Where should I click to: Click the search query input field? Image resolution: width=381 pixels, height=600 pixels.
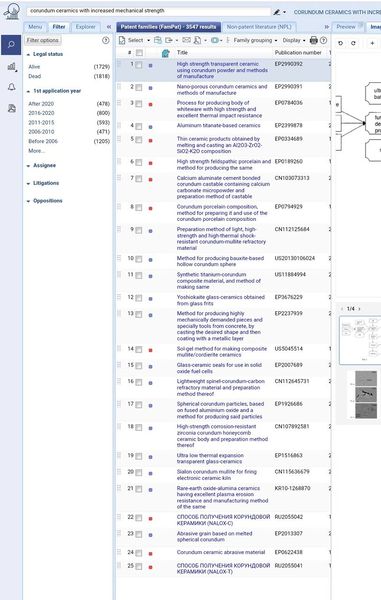149,11
